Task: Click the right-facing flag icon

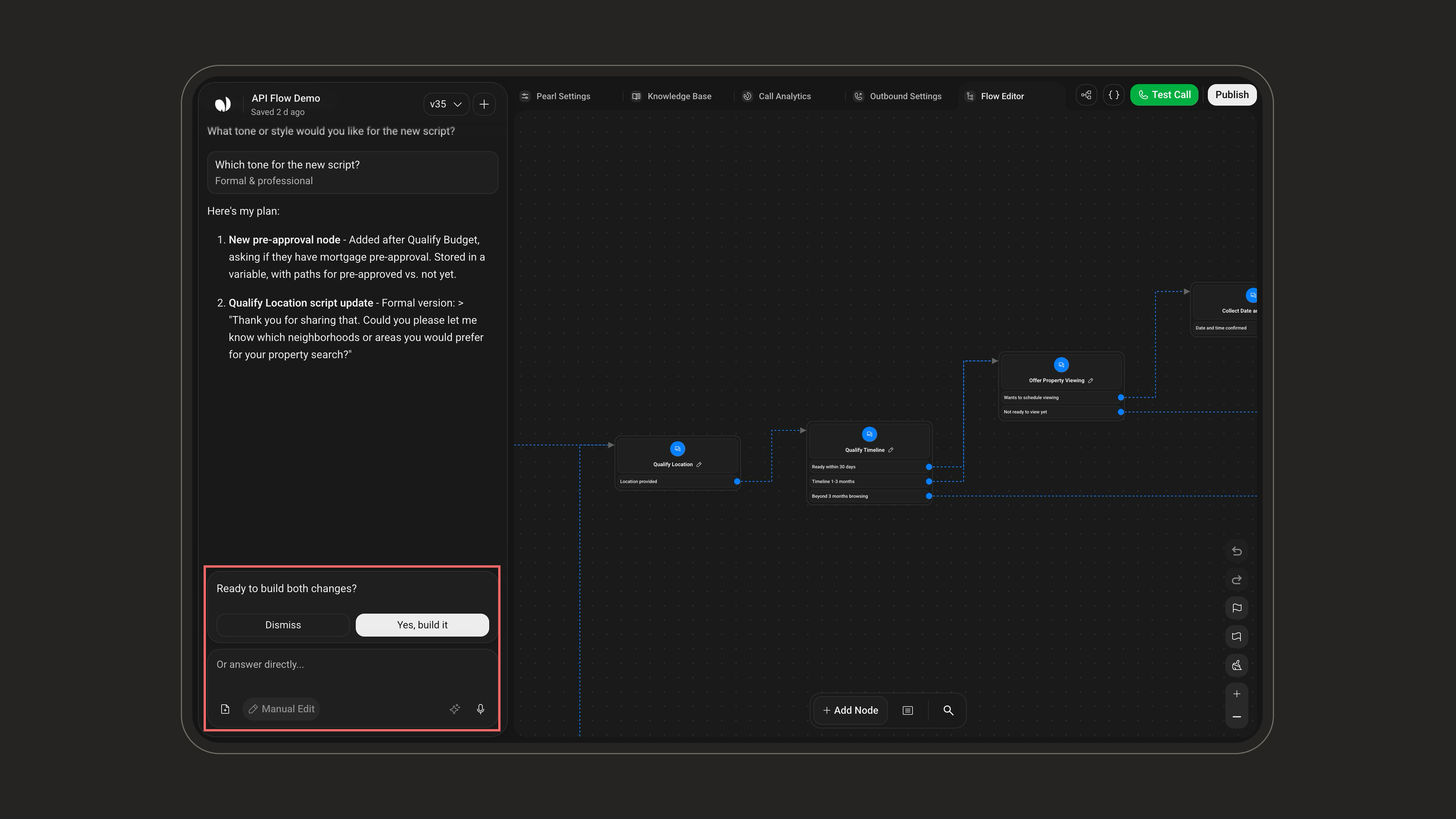Action: (x=1237, y=608)
